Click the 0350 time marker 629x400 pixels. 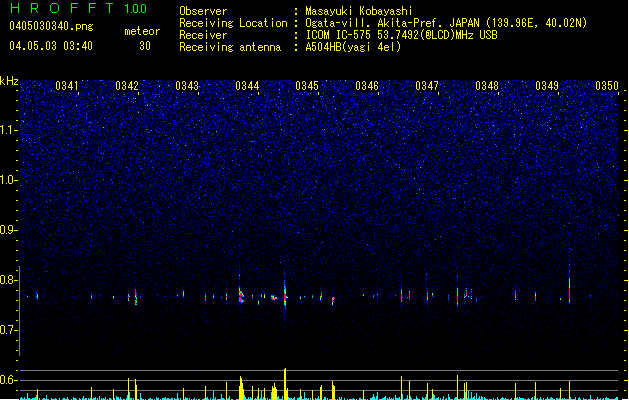point(607,86)
